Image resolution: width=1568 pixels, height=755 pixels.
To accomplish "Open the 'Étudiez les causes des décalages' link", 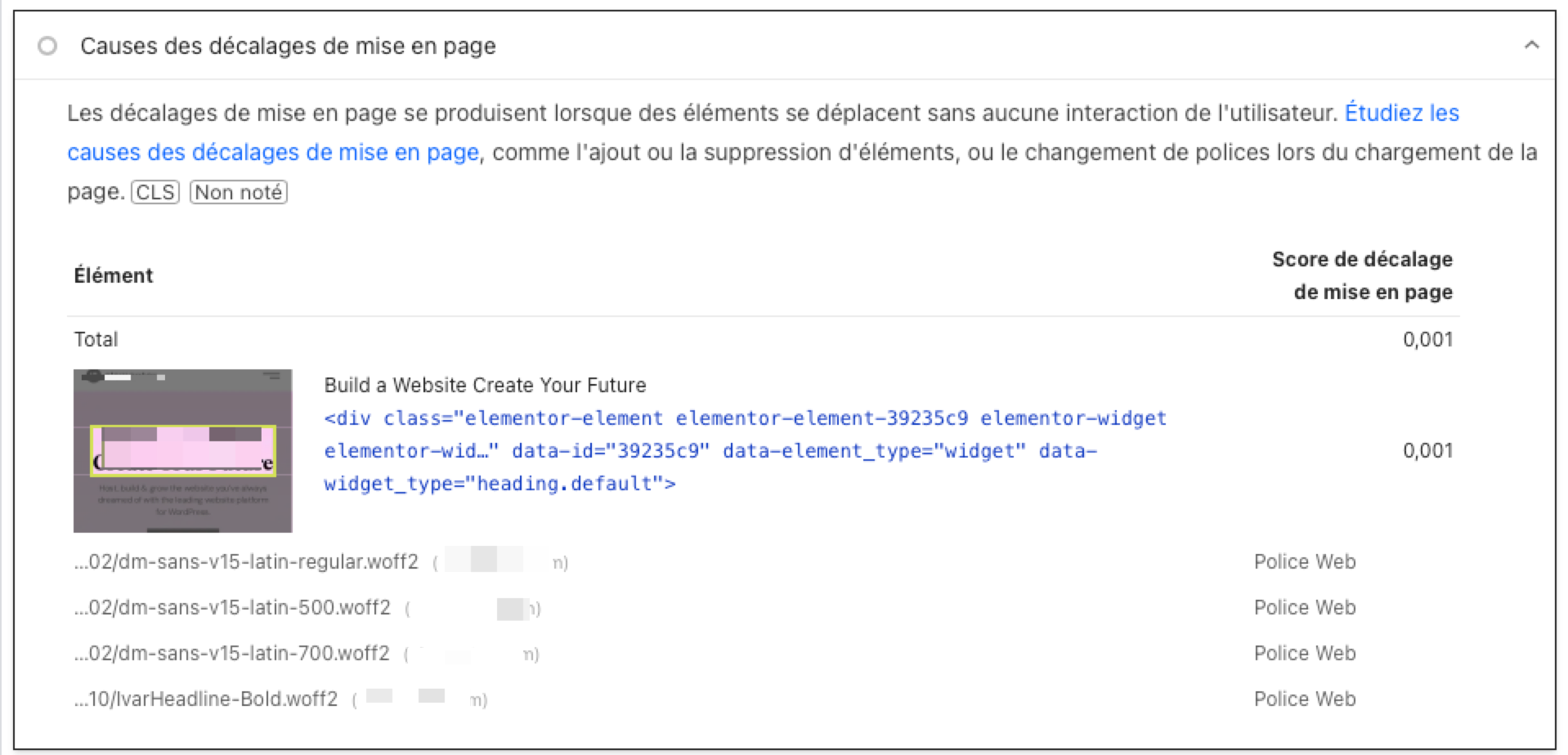I will tap(763, 132).
